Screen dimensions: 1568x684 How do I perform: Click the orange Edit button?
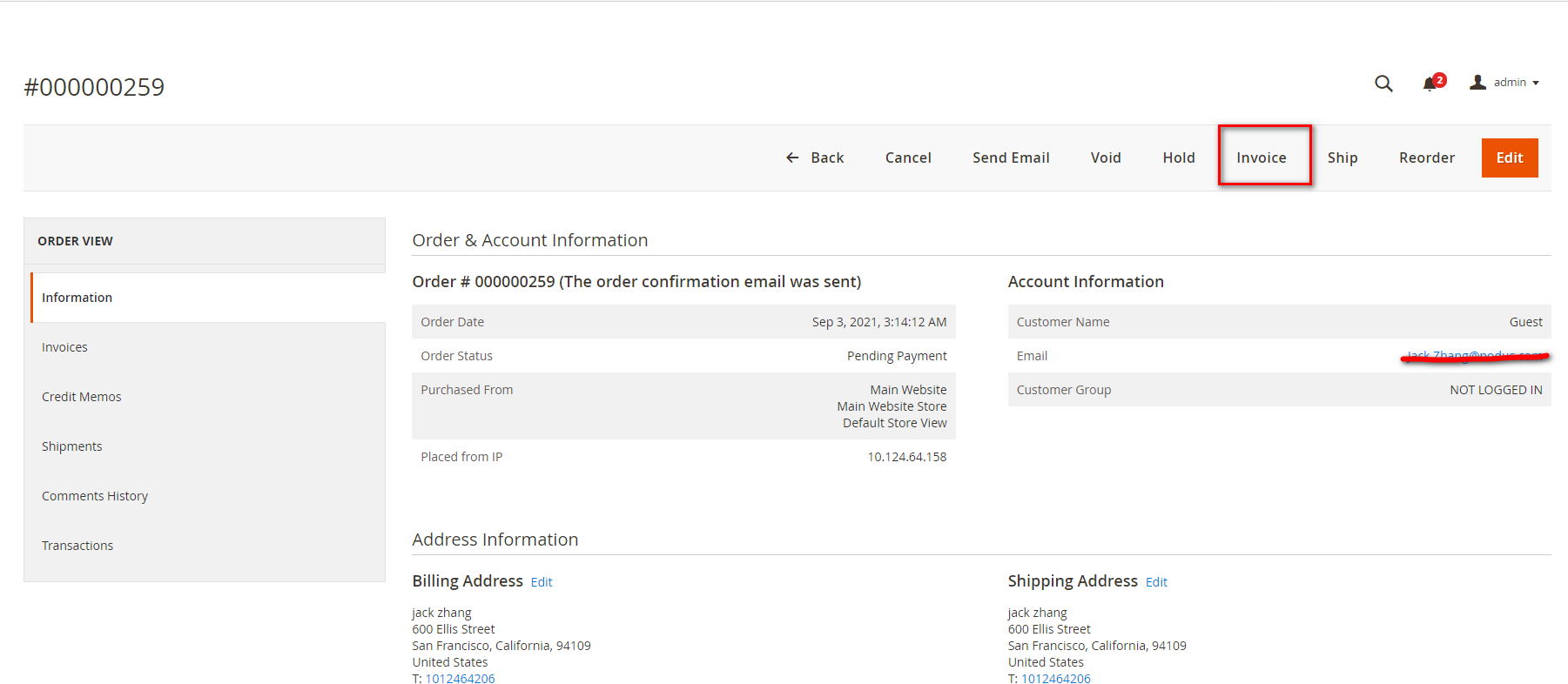point(1509,158)
